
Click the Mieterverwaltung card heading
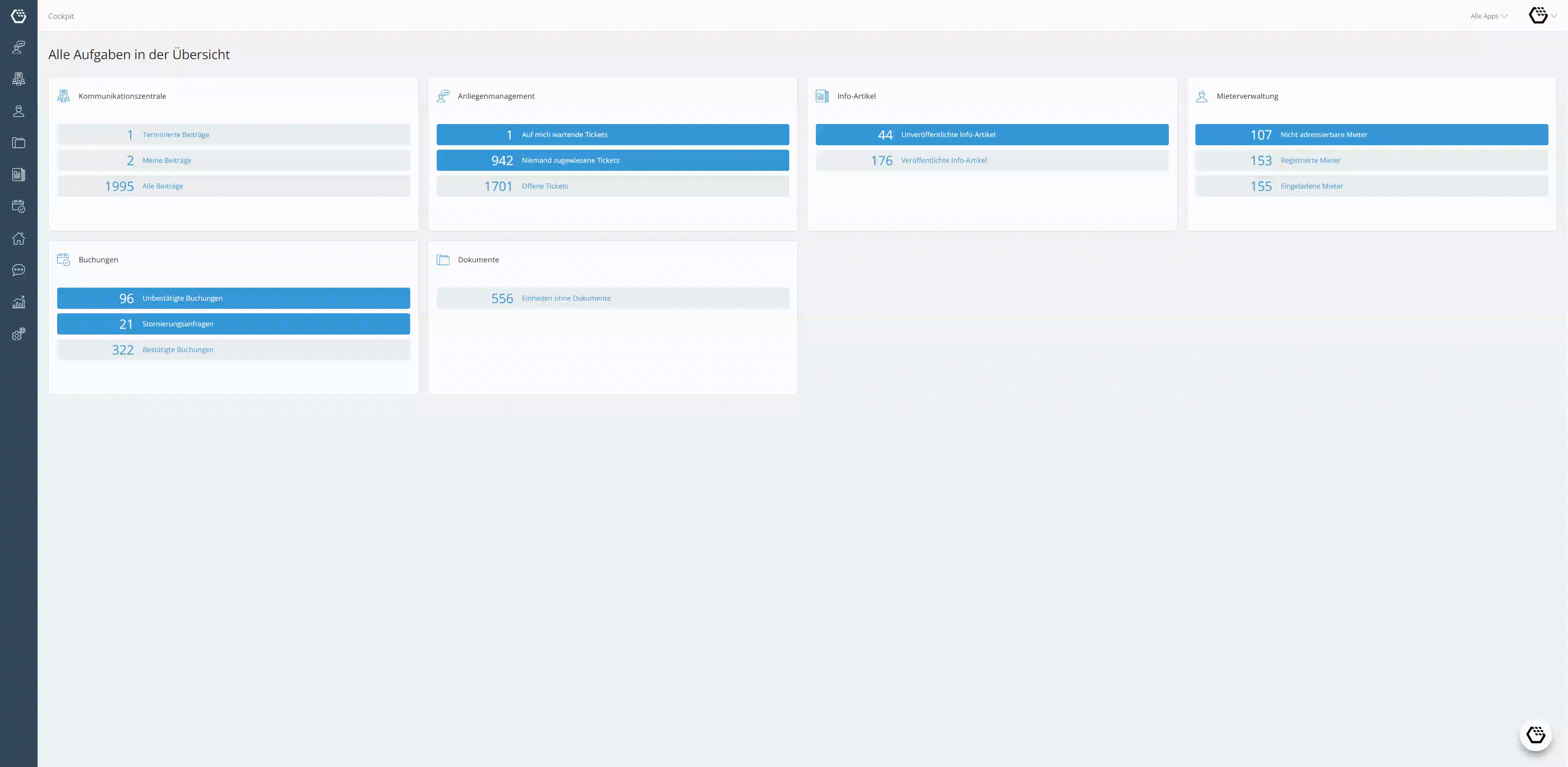[x=1247, y=96]
